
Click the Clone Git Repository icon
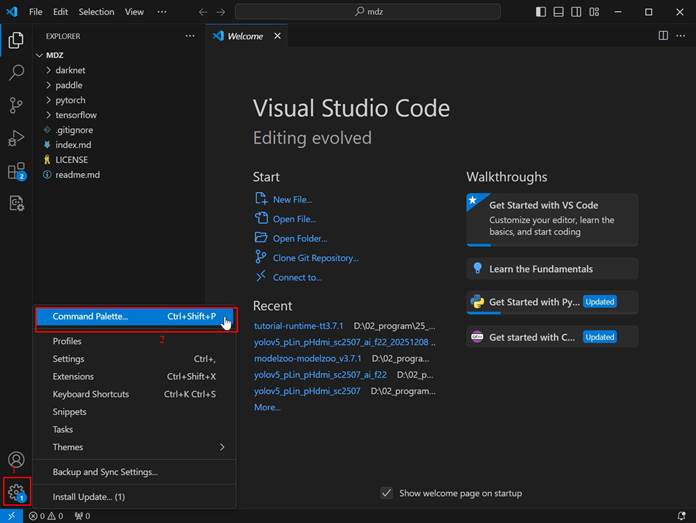261,257
